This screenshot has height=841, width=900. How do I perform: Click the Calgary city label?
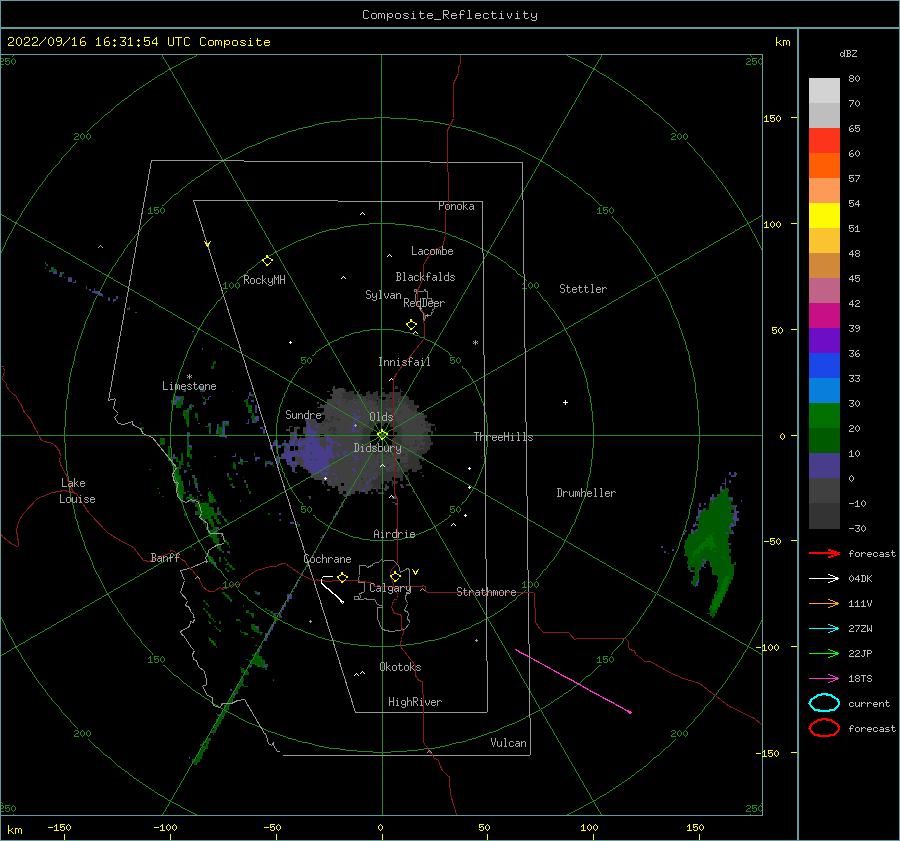390,588
